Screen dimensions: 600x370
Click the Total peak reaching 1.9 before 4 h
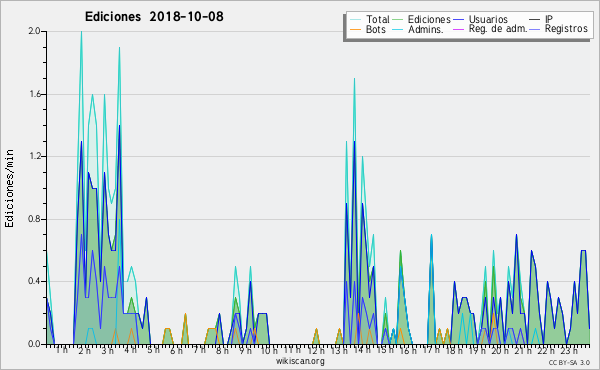(x=119, y=48)
